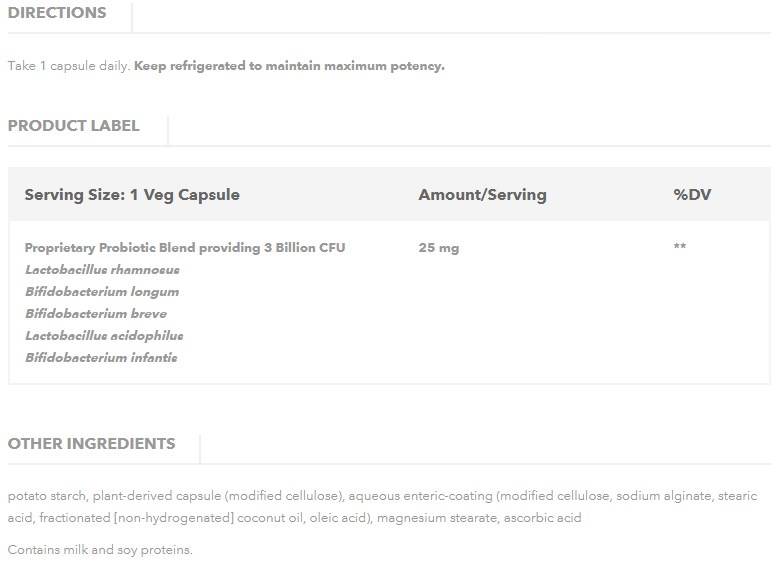781x563 pixels.
Task: Click the PRODUCT LABEL section heading
Action: [74, 126]
